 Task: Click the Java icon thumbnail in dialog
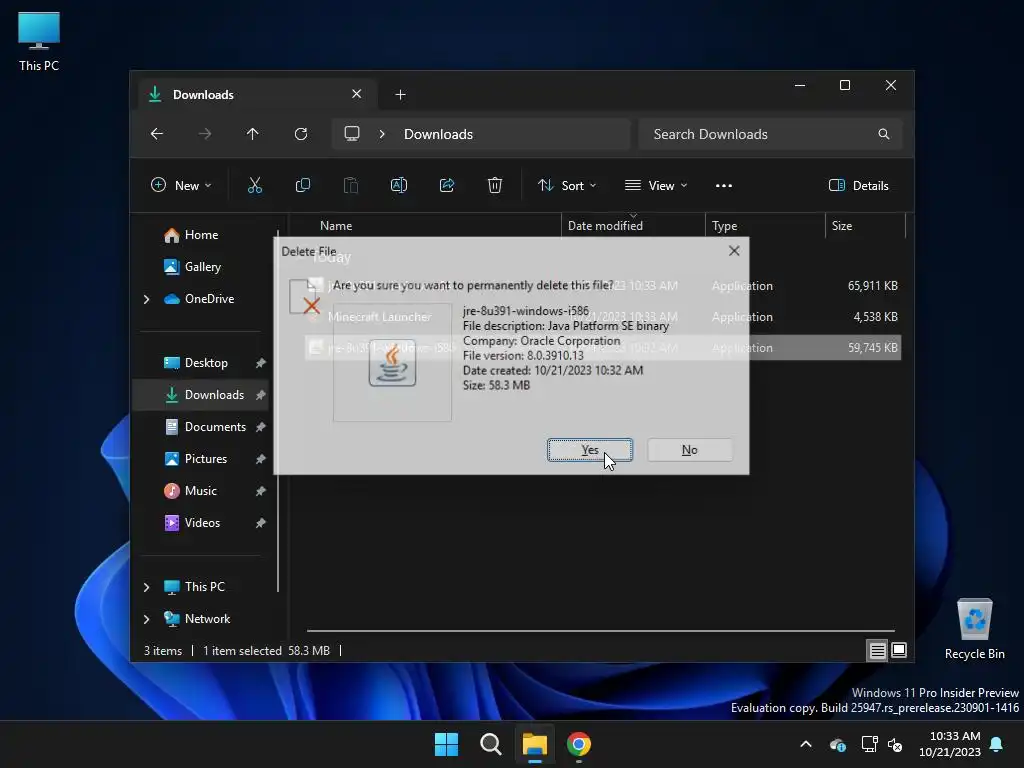[x=392, y=362]
